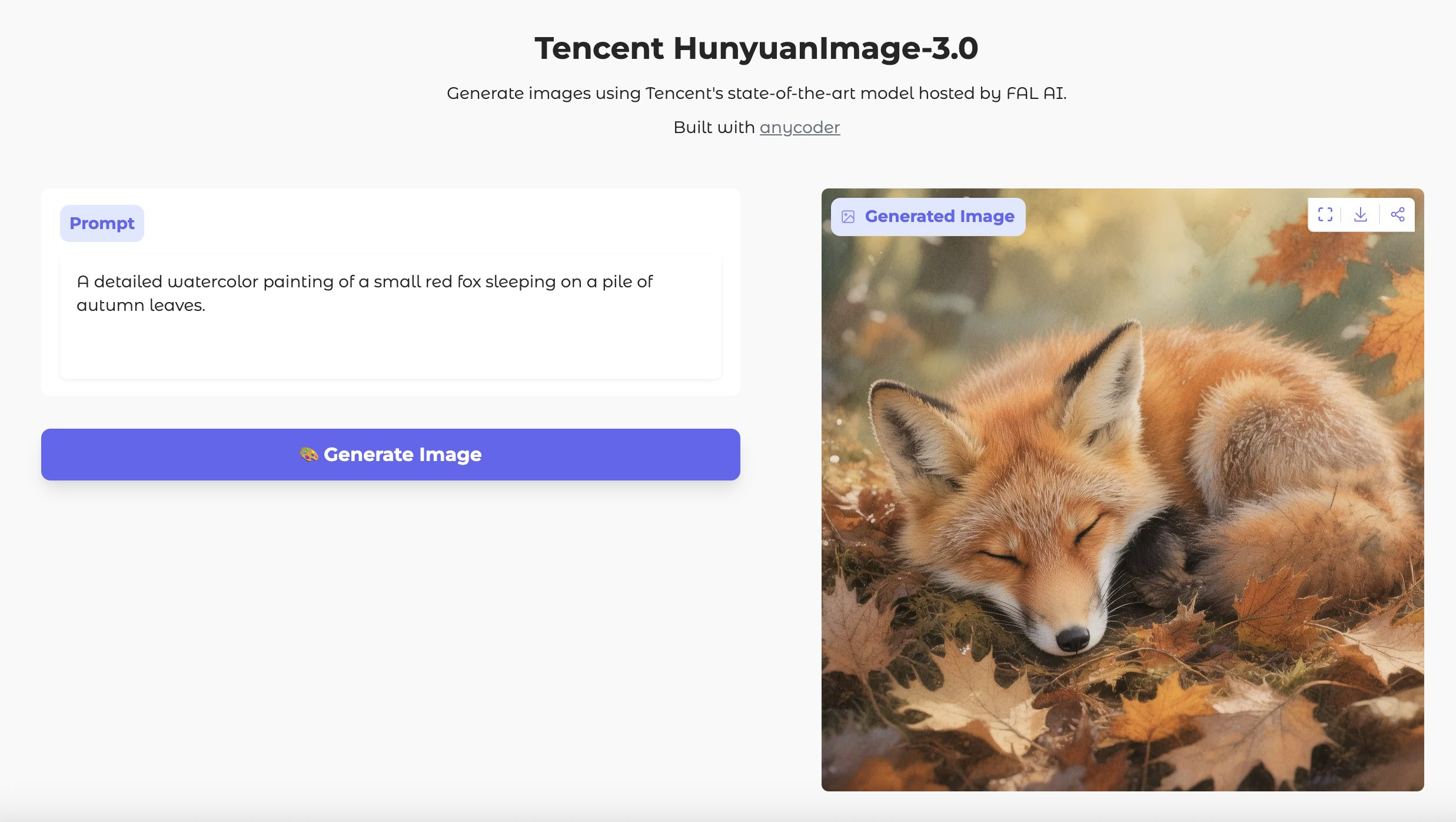The width and height of the screenshot is (1456, 822).
Task: Click the 'Built with' text
Action: click(x=713, y=127)
